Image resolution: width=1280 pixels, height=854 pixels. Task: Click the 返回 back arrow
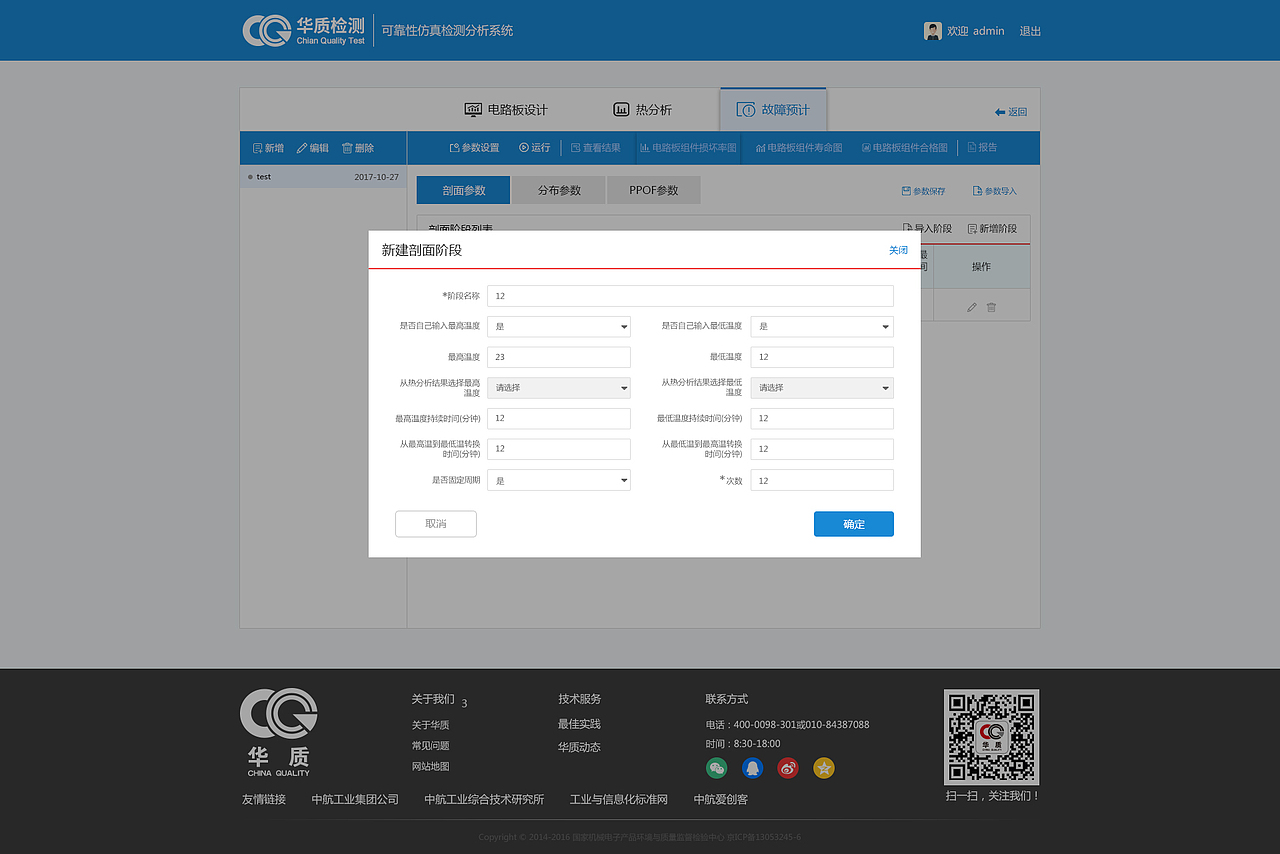(1000, 112)
